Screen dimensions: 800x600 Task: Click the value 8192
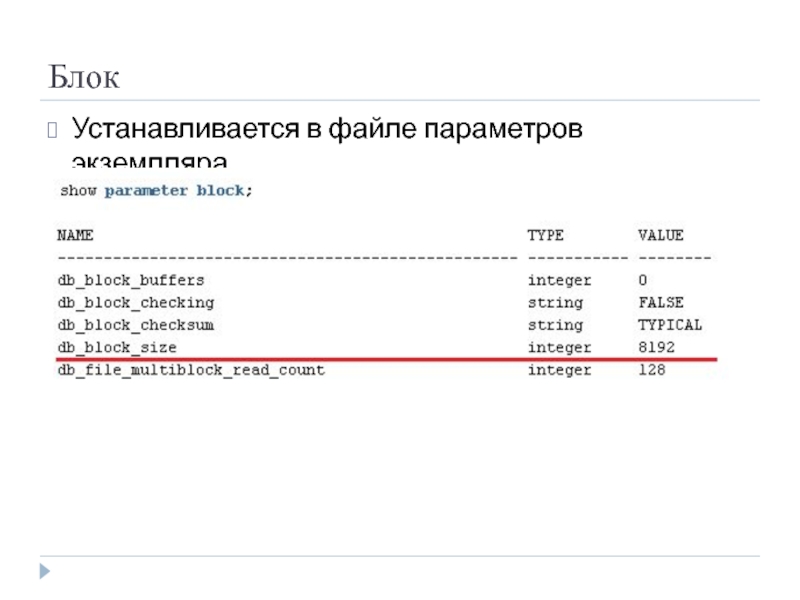(656, 347)
